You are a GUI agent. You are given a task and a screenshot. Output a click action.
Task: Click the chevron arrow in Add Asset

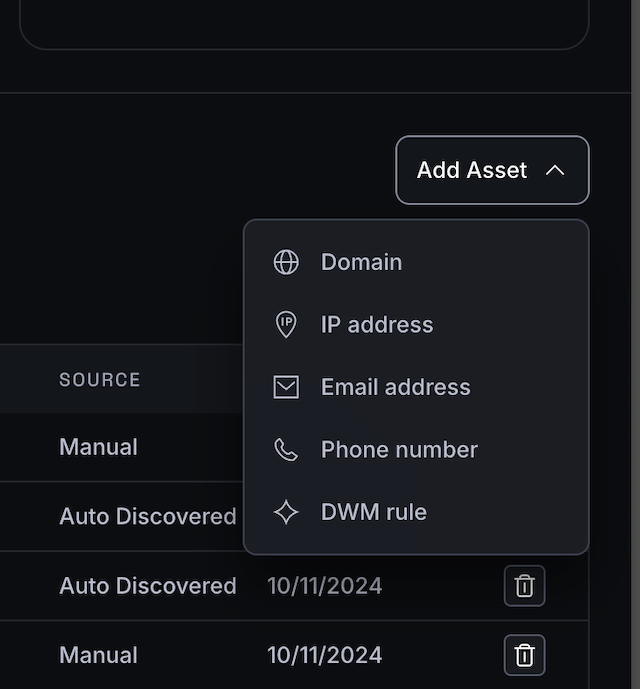(555, 170)
